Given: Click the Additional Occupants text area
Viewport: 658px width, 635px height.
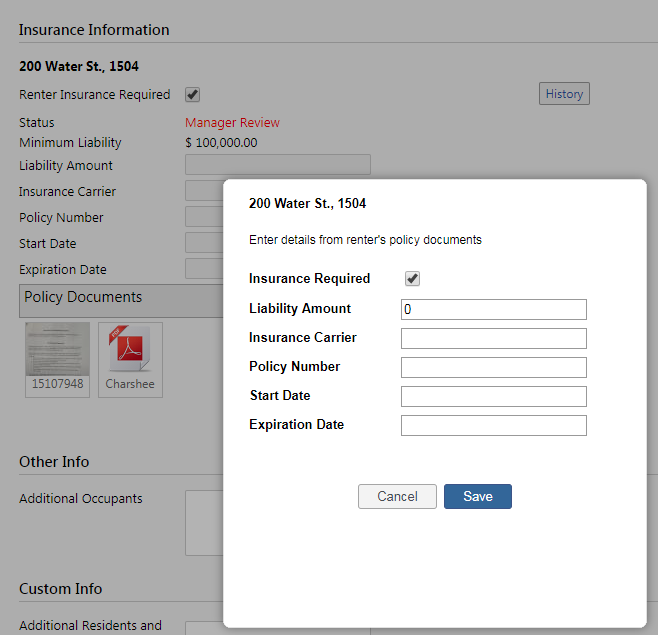Looking at the screenshot, I should pyautogui.click(x=203, y=522).
